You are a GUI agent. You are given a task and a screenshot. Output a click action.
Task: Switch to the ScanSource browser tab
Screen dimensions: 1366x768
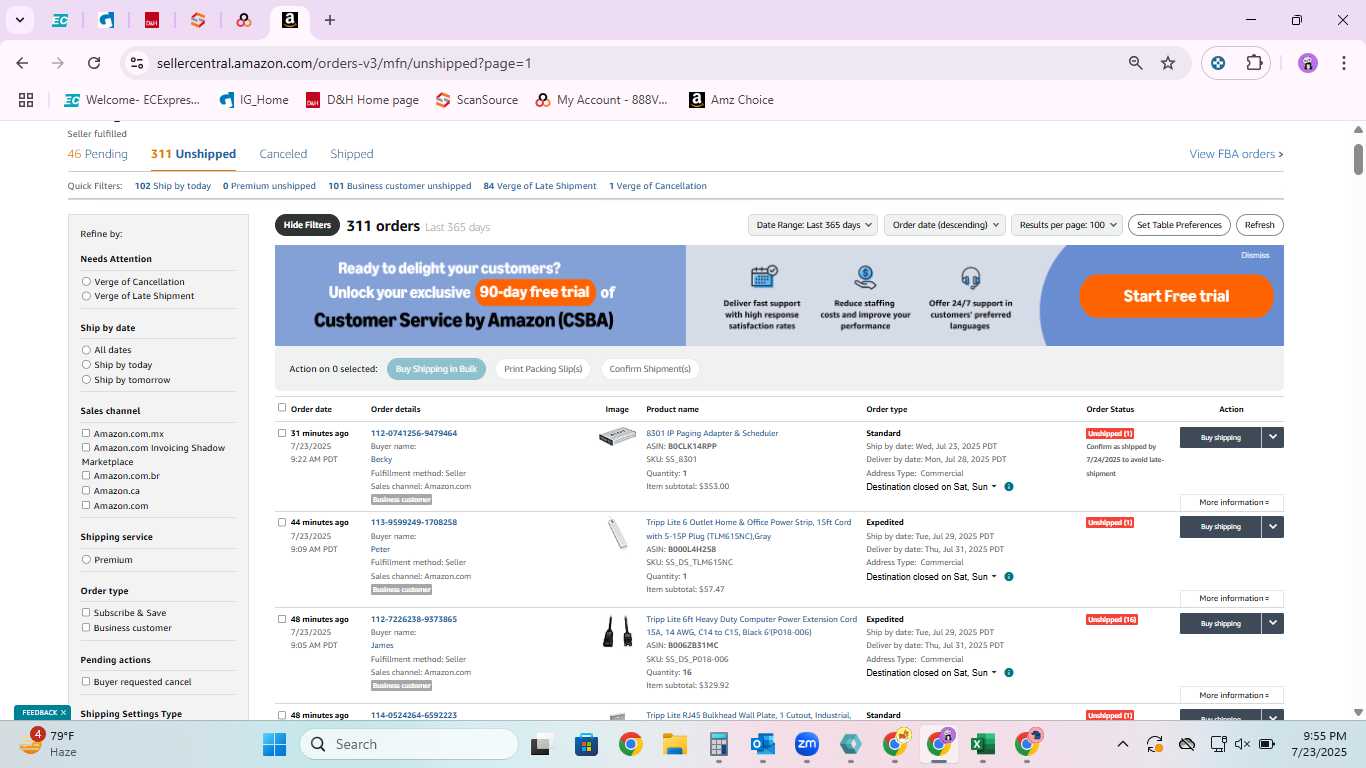click(198, 20)
